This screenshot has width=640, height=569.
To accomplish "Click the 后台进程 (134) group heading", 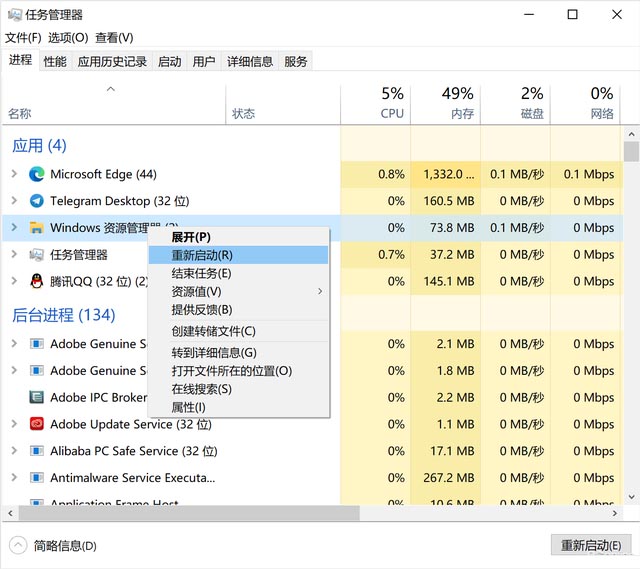I will [64, 315].
